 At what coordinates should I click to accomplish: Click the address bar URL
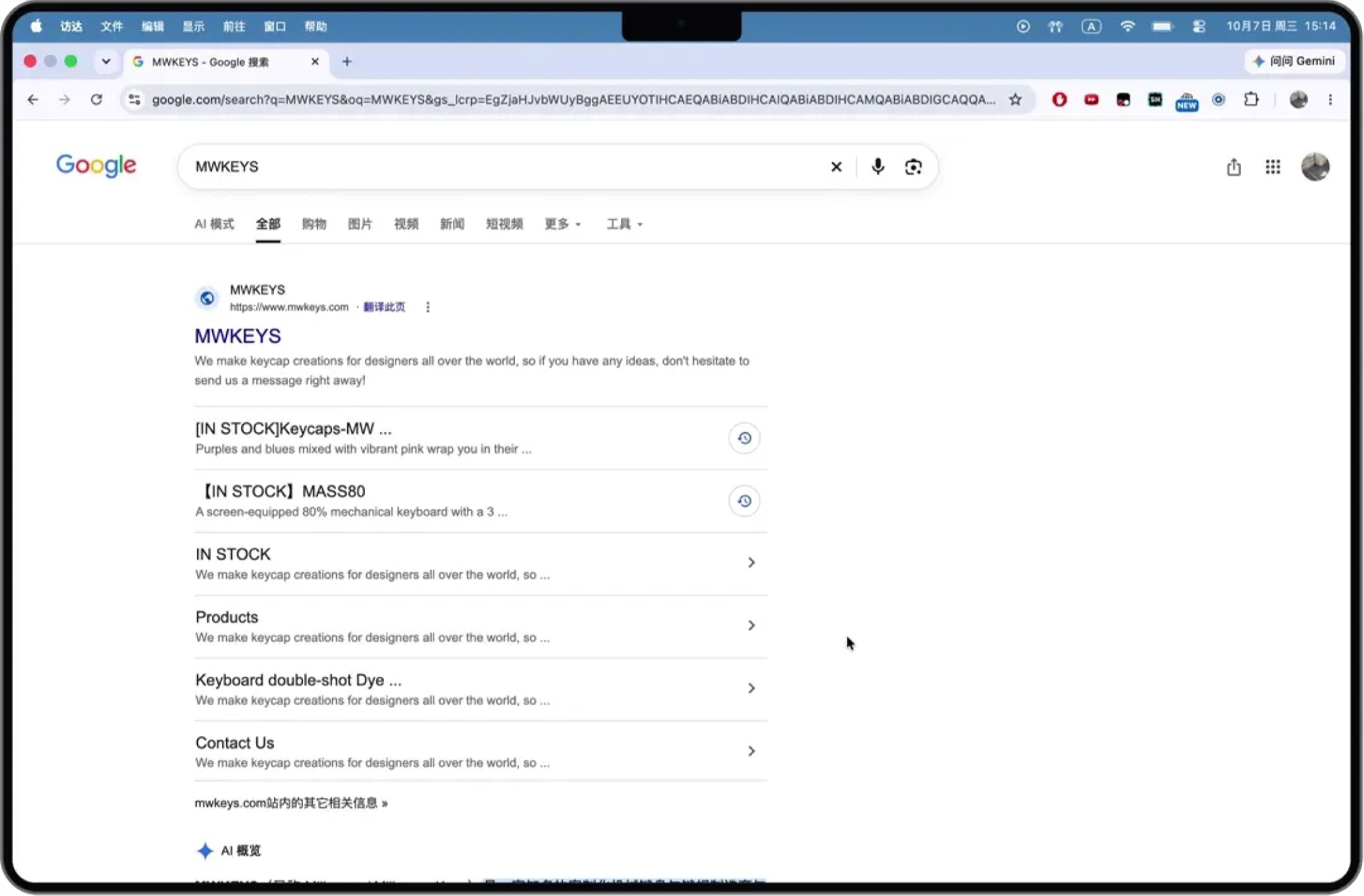pyautogui.click(x=573, y=99)
